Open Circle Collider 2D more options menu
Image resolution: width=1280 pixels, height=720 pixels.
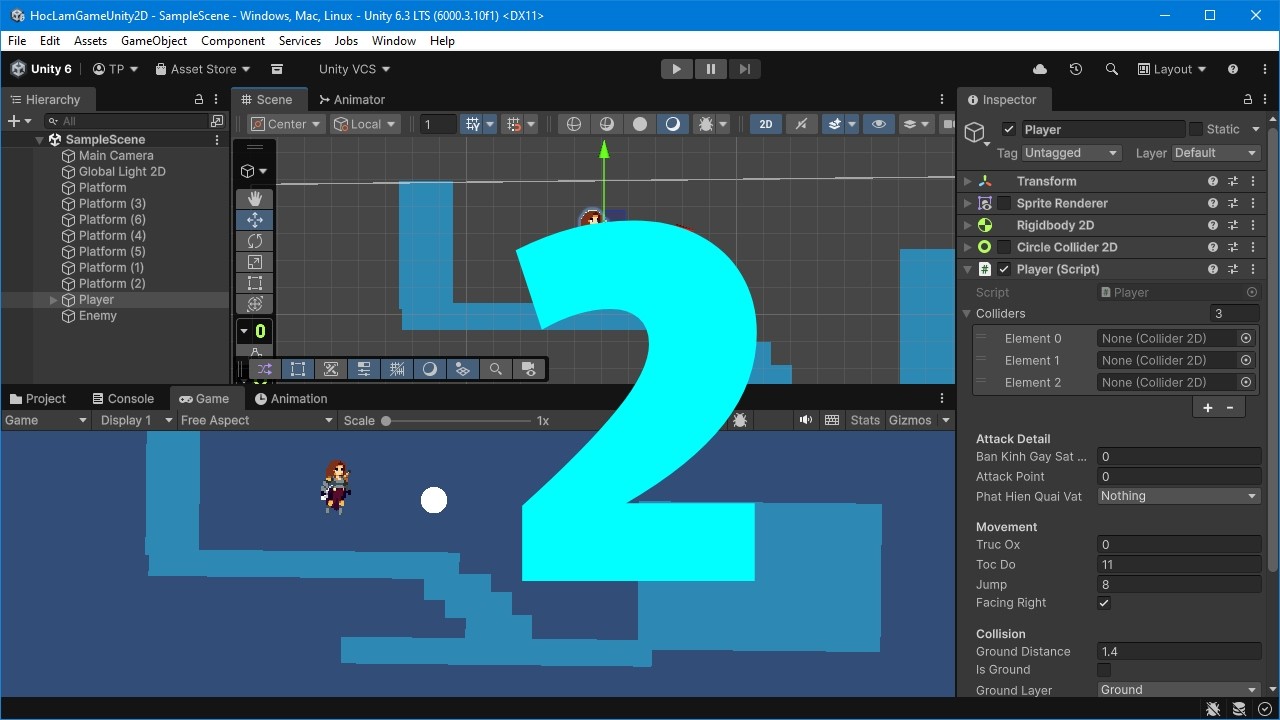1253,247
